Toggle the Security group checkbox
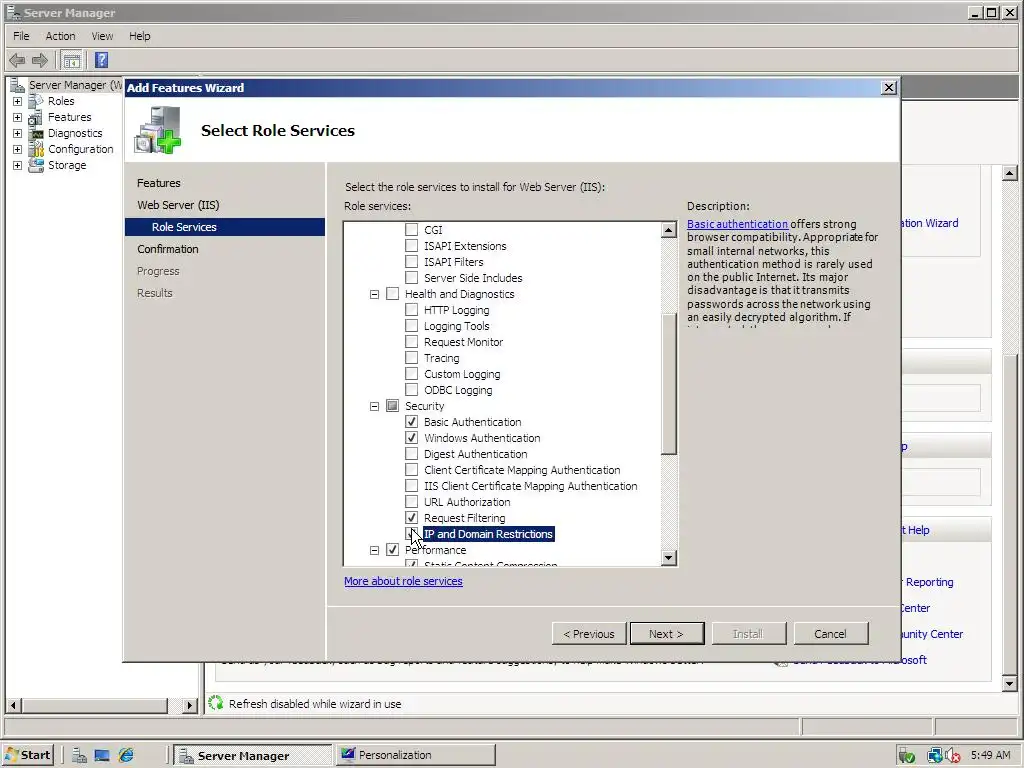The height and width of the screenshot is (768, 1024). coord(392,406)
